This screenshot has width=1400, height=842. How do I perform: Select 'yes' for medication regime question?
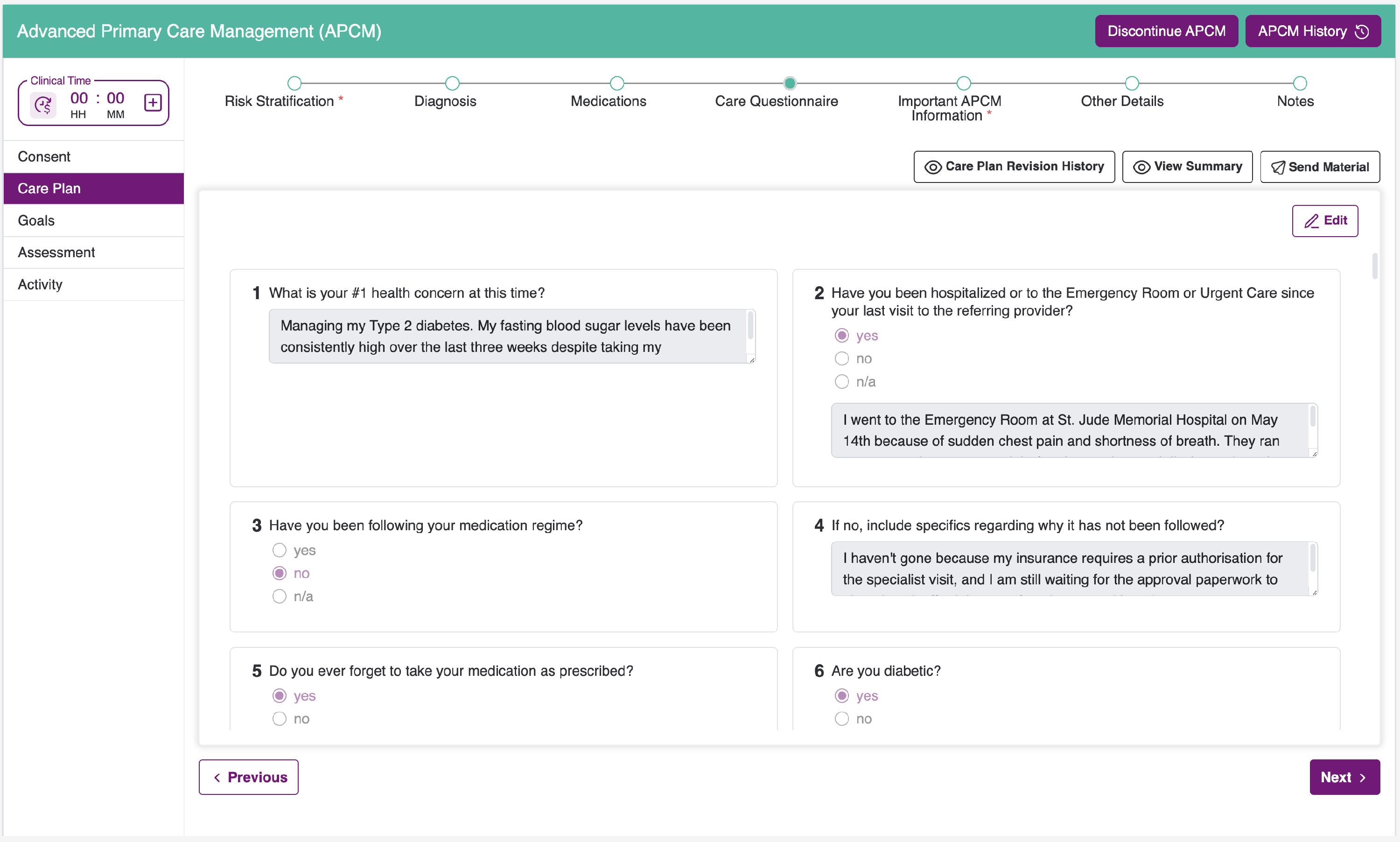279,550
